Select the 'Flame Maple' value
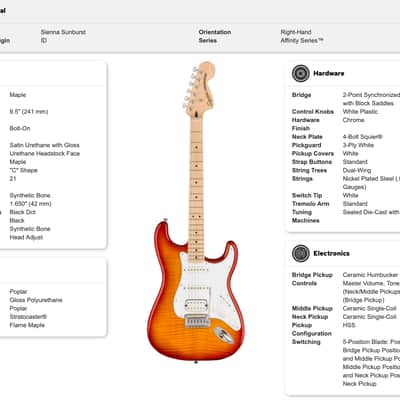The height and width of the screenshot is (400, 400). coord(27,325)
